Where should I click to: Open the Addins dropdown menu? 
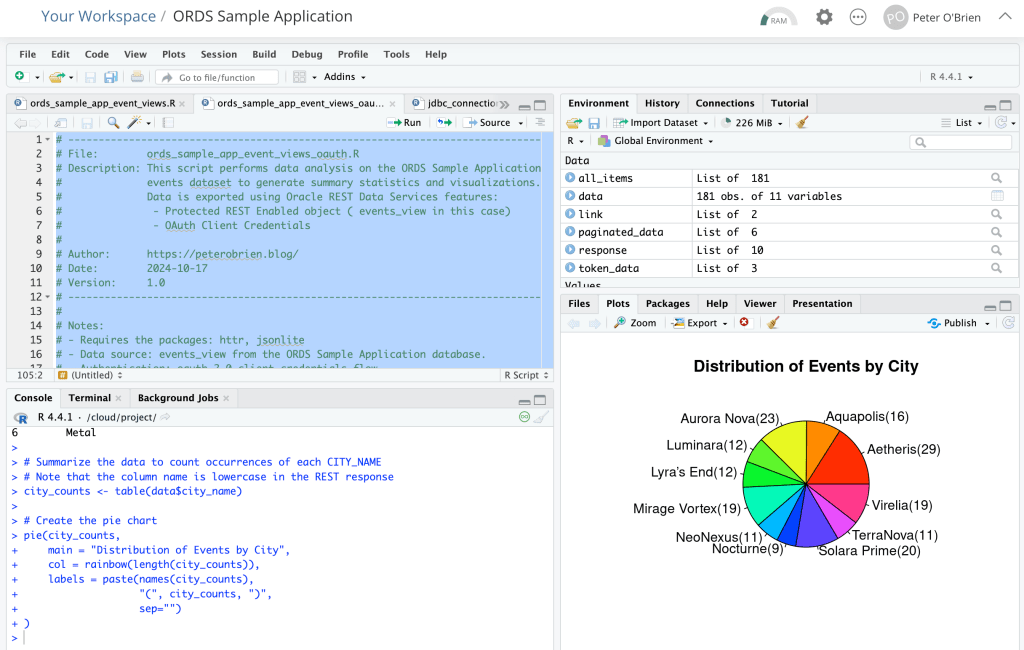[x=345, y=77]
